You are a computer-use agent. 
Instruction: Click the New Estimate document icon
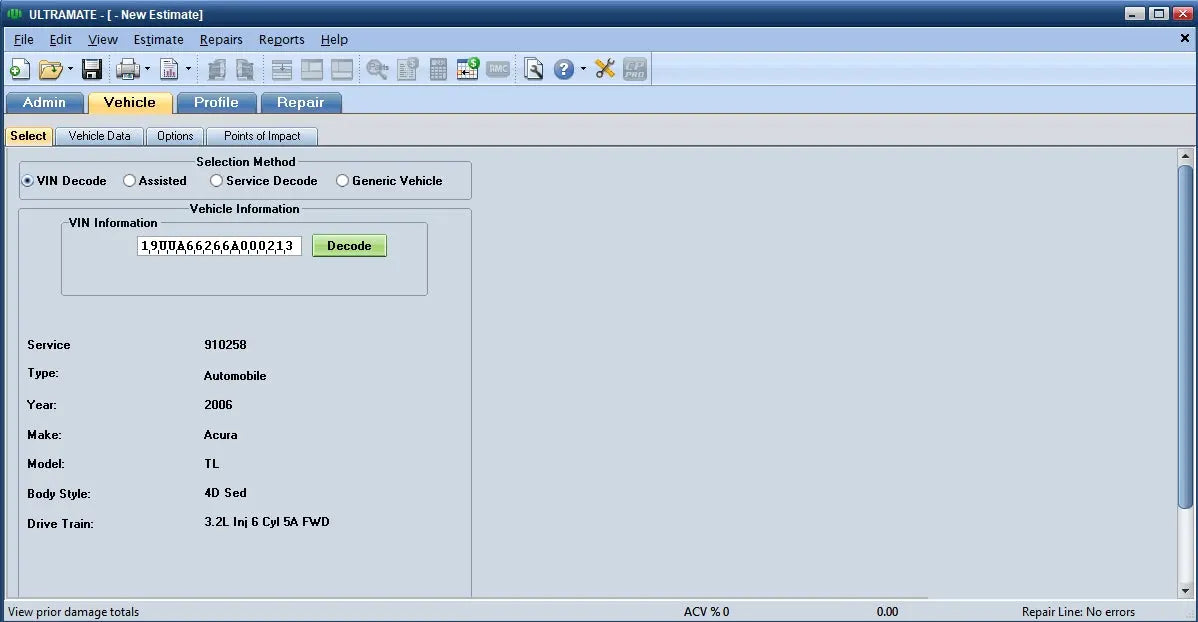tap(20, 69)
